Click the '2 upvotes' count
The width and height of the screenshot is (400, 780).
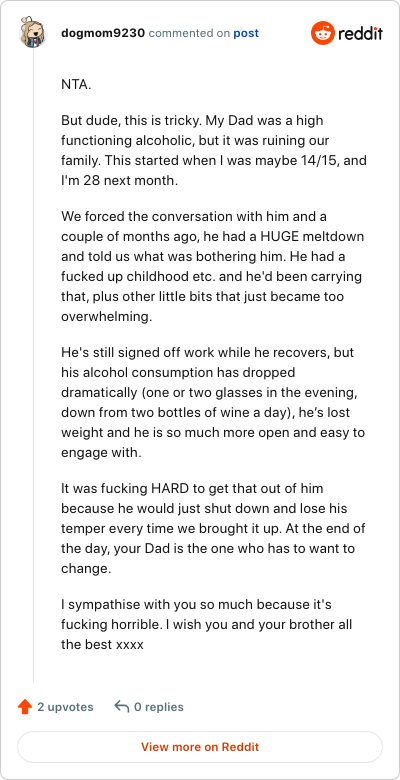click(65, 707)
